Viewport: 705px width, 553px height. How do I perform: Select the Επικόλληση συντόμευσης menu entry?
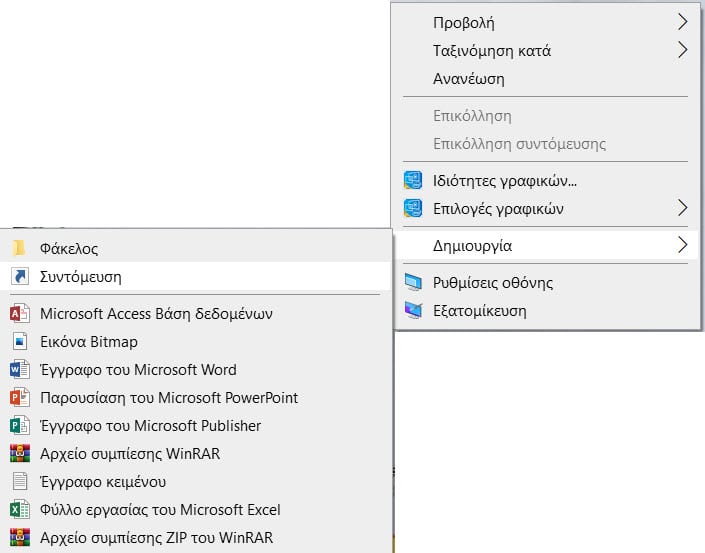pos(519,144)
